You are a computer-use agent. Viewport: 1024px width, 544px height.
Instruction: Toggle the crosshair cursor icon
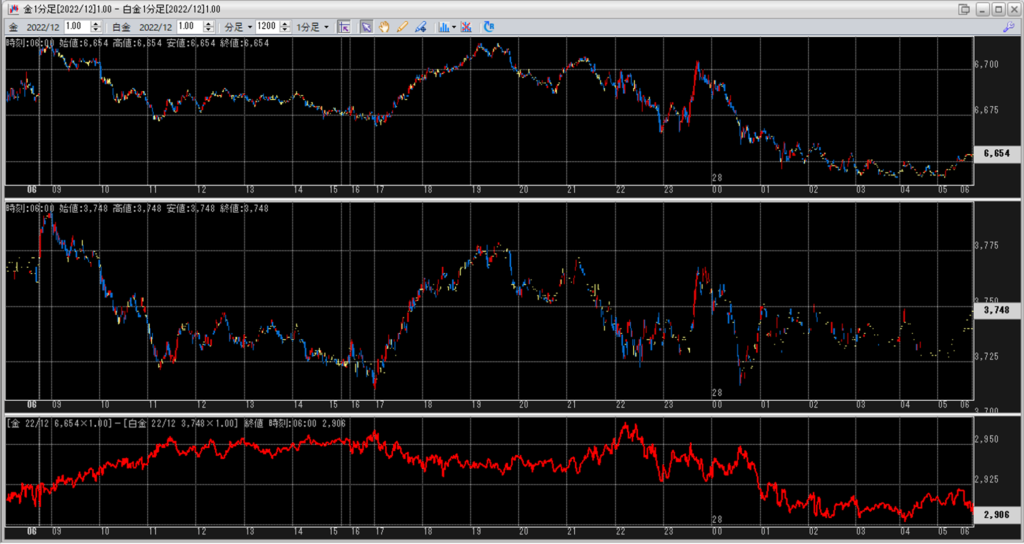344,26
